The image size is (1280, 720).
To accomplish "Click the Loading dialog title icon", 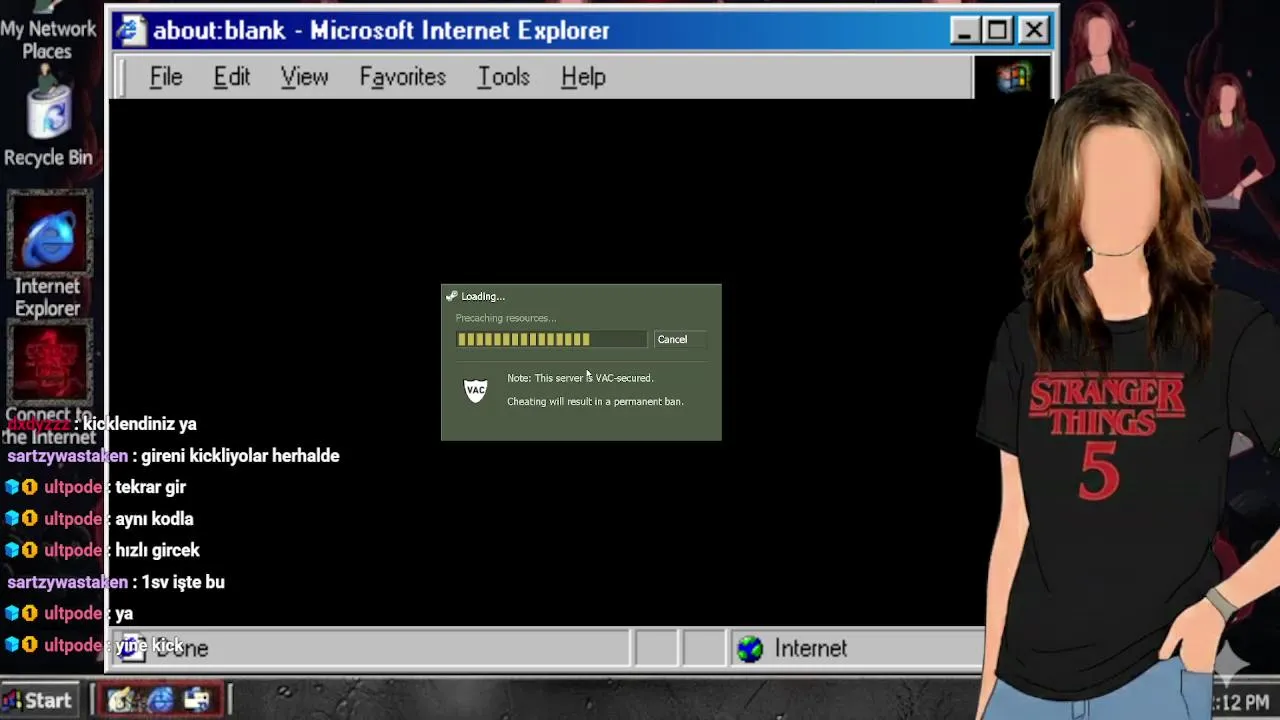I will tap(451, 296).
